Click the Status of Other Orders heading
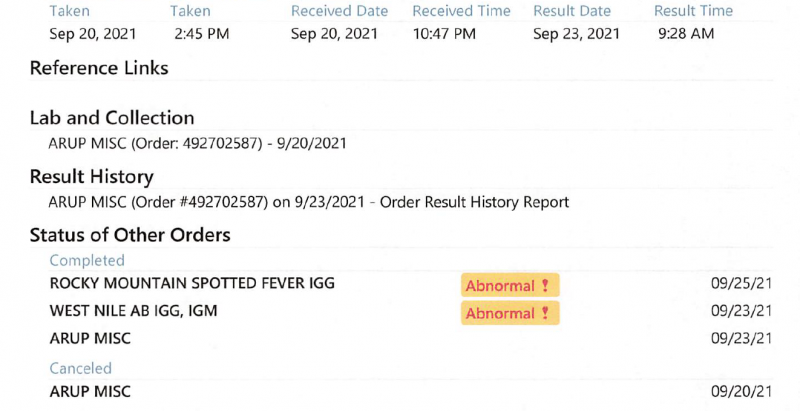This screenshot has width=800, height=411. [130, 235]
